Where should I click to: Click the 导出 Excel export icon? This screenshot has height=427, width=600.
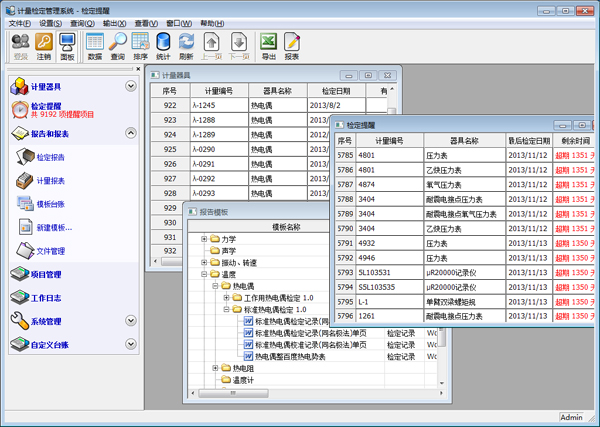(x=268, y=42)
